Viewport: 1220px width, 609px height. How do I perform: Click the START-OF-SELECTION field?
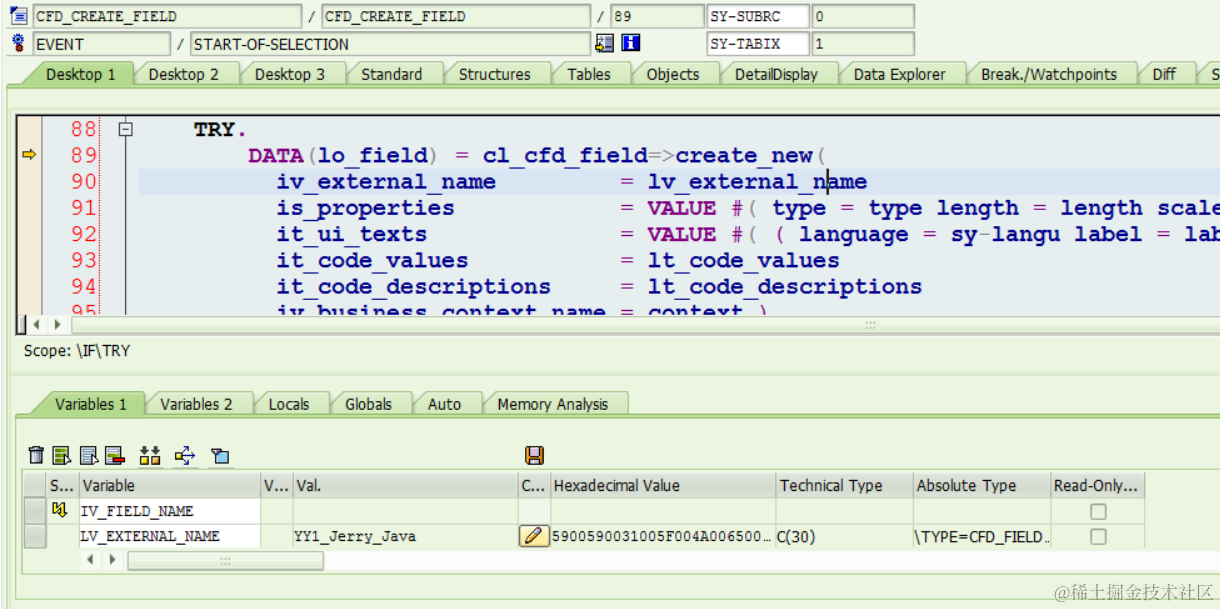390,43
